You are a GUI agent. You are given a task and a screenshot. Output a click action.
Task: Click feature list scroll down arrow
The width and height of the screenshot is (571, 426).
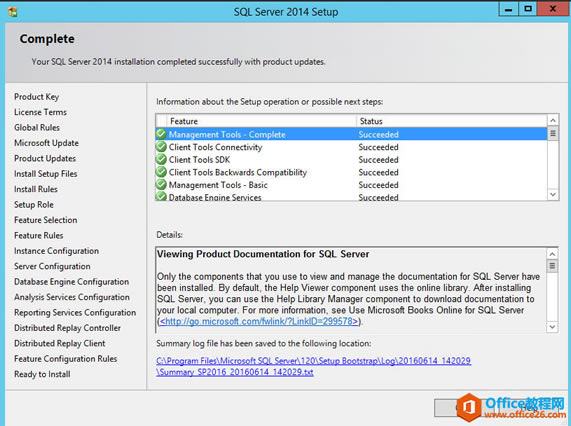(x=553, y=194)
